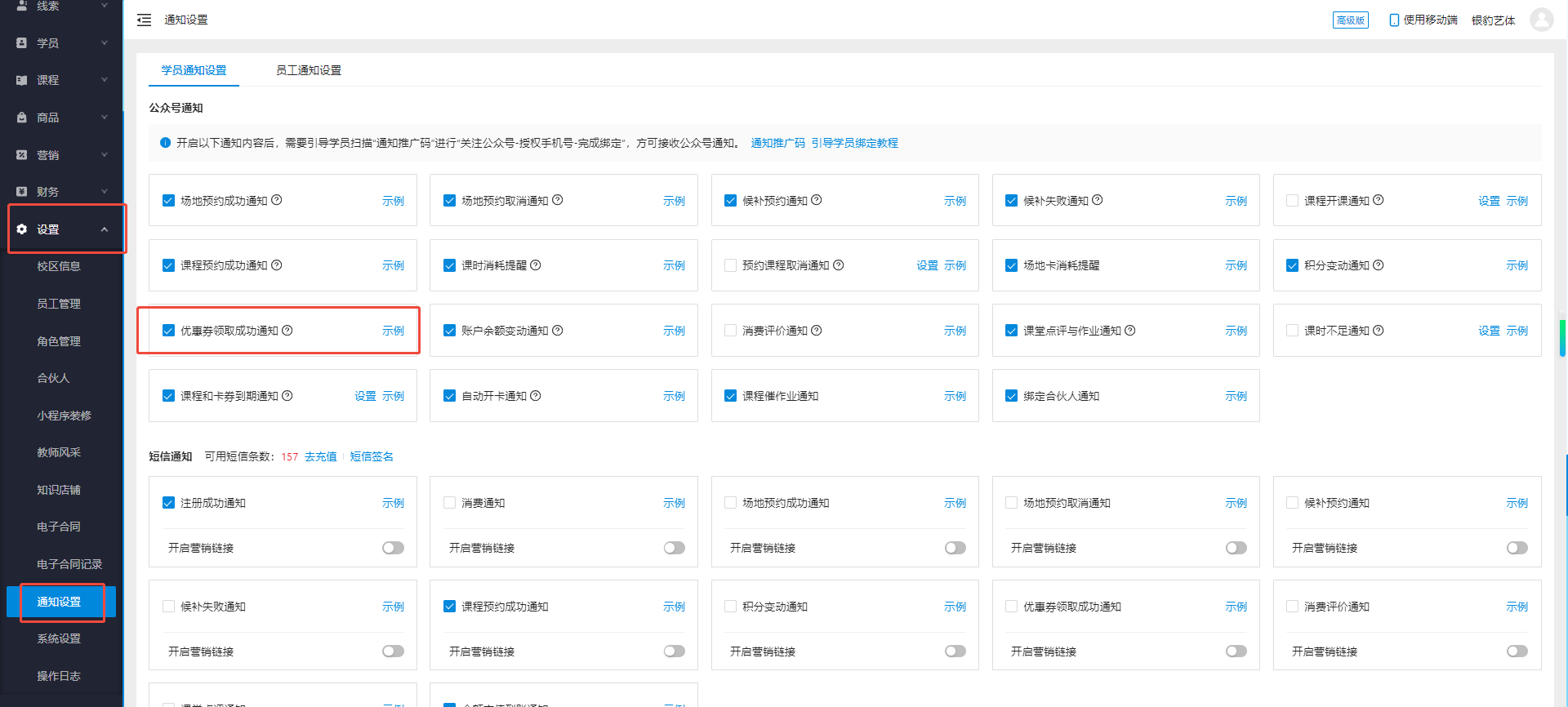Collapse the sidebar with the hamburger icon

144,20
